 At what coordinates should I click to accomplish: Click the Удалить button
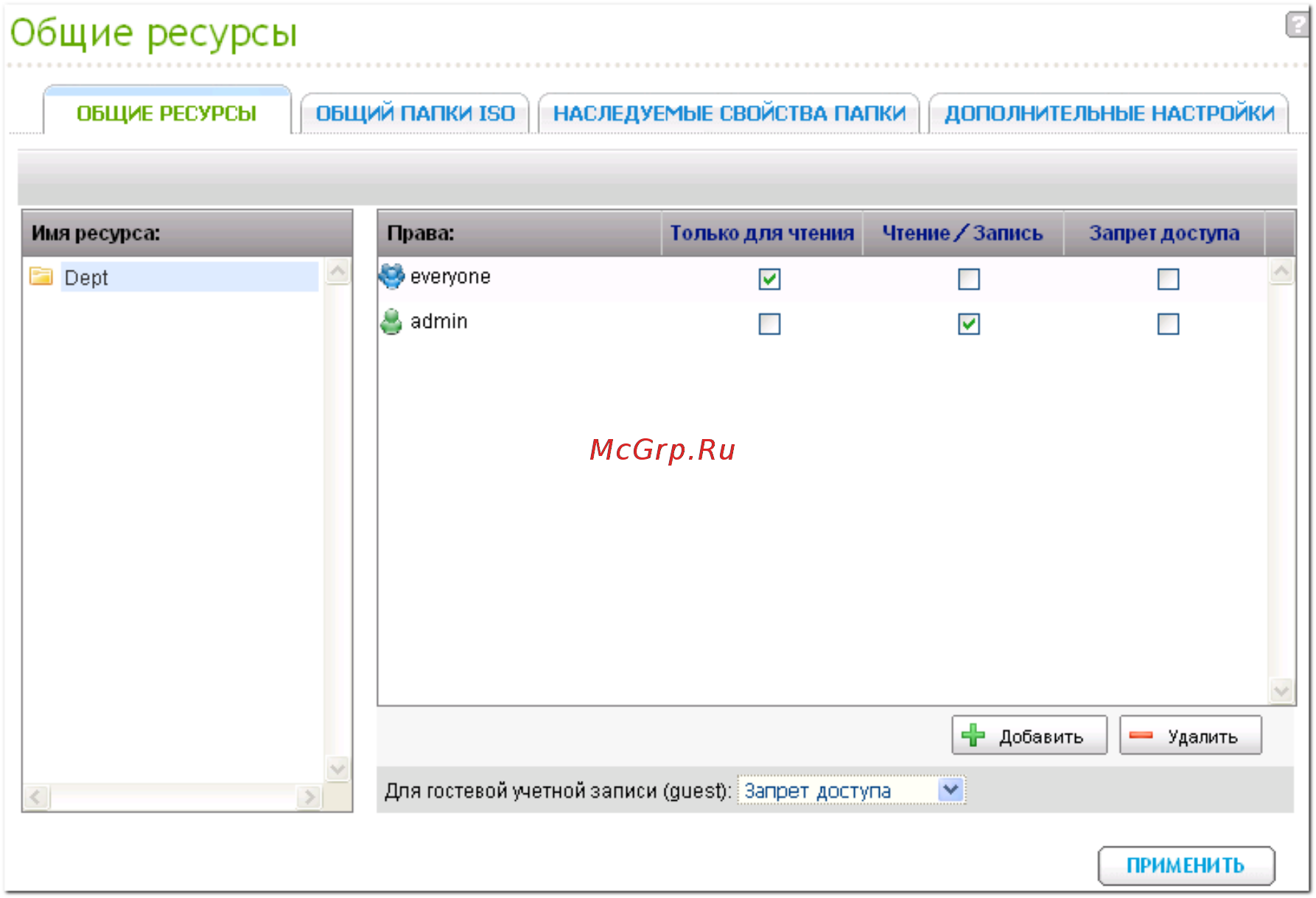pyautogui.click(x=1191, y=735)
